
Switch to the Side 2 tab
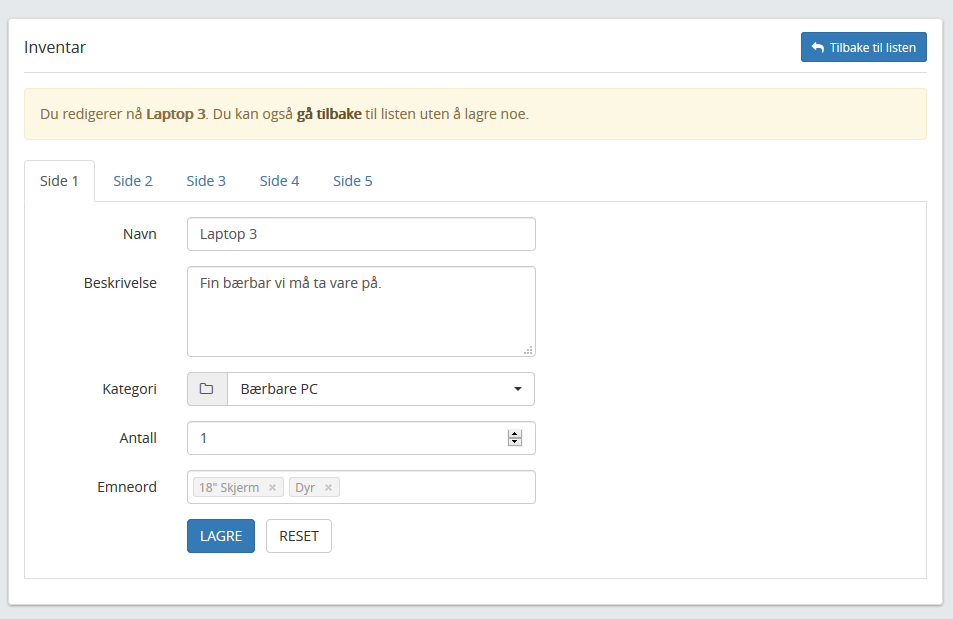pos(133,181)
